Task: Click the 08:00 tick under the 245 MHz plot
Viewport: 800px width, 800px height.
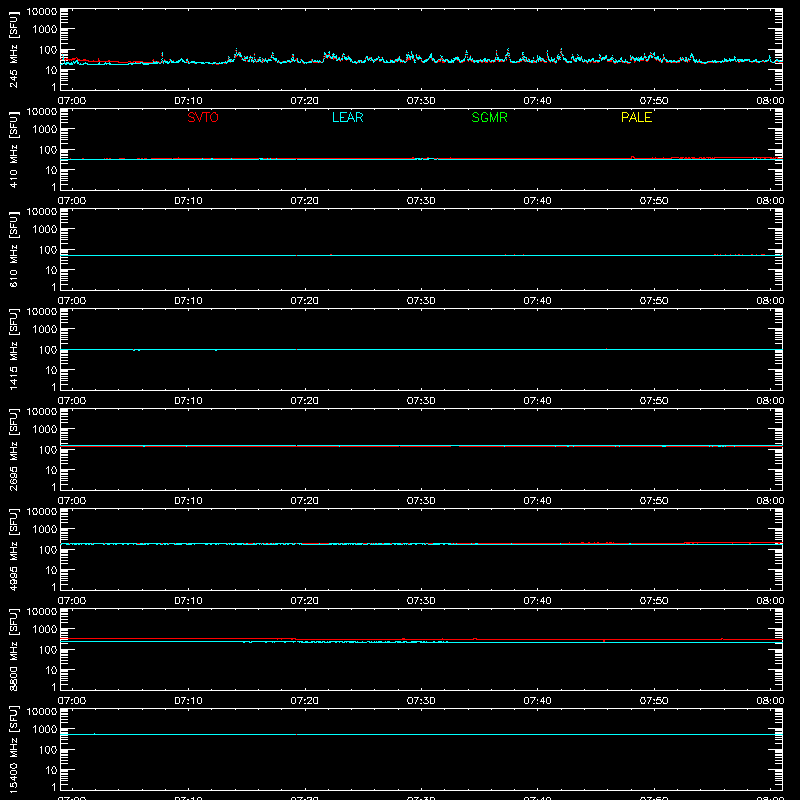Action: (770, 101)
